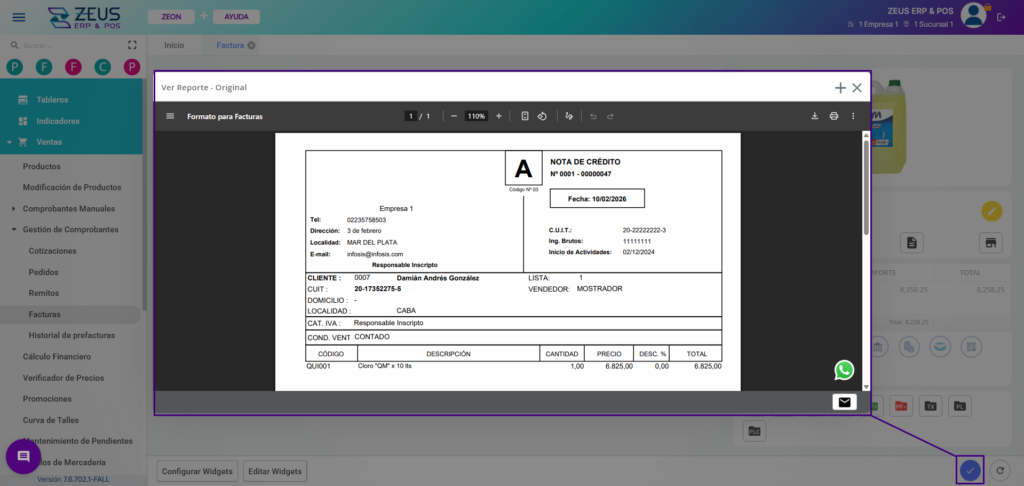
Task: Switch to the Inicio tab
Action: (x=174, y=45)
